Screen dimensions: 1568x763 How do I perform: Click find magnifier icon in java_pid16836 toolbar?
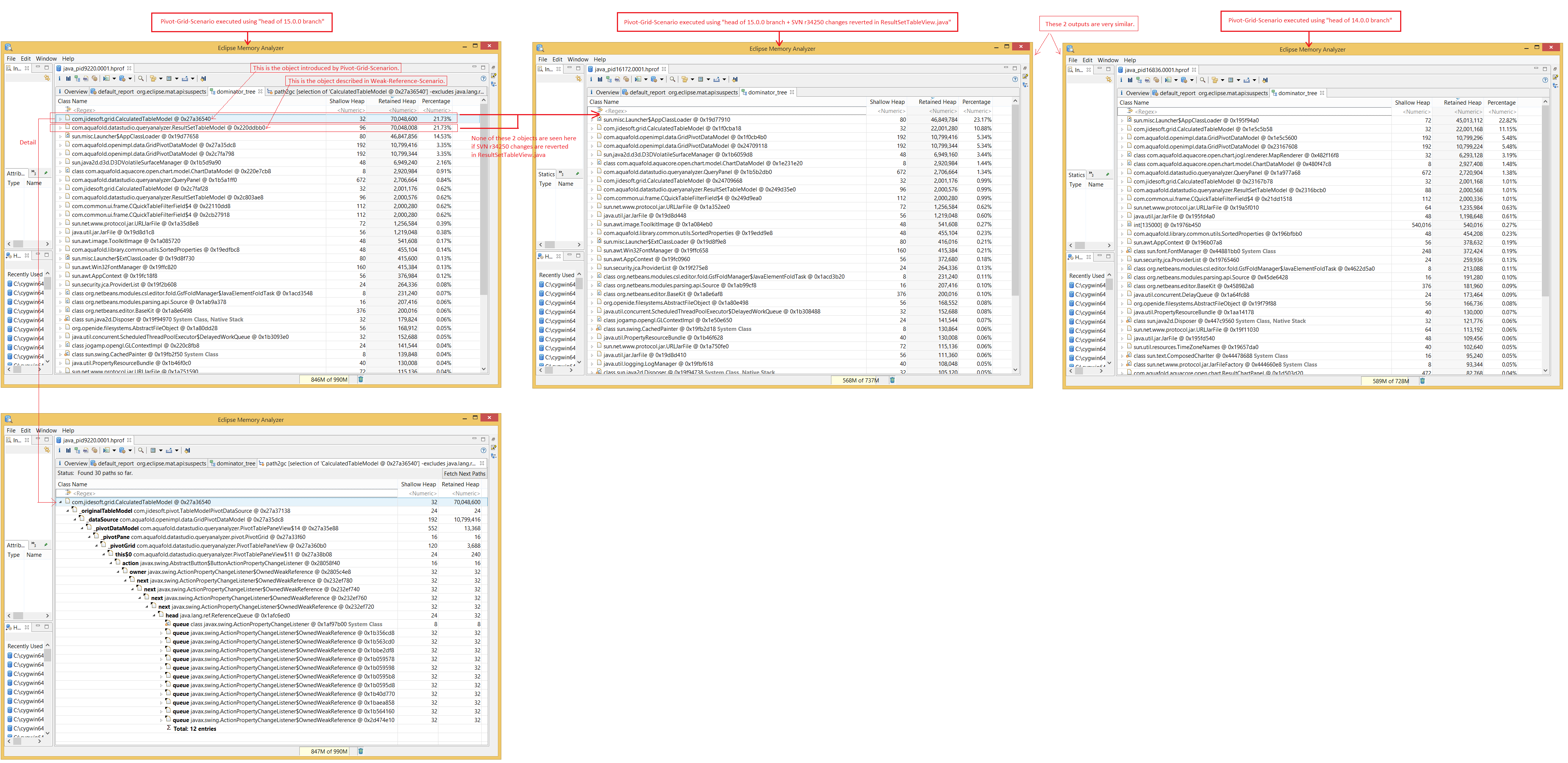coord(1203,80)
